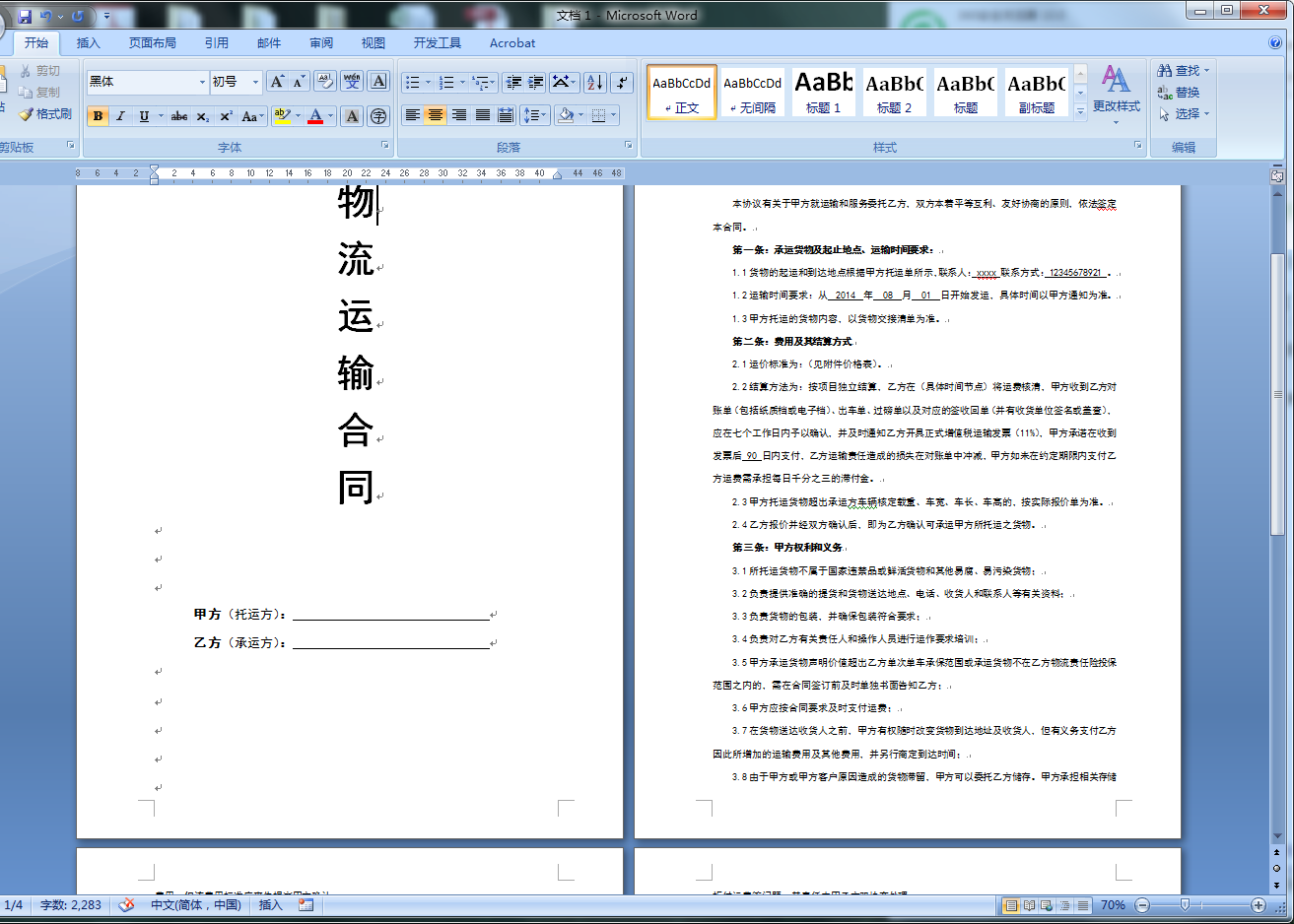
Task: Save the document from the Quick Access Toolbar
Action: point(25,16)
